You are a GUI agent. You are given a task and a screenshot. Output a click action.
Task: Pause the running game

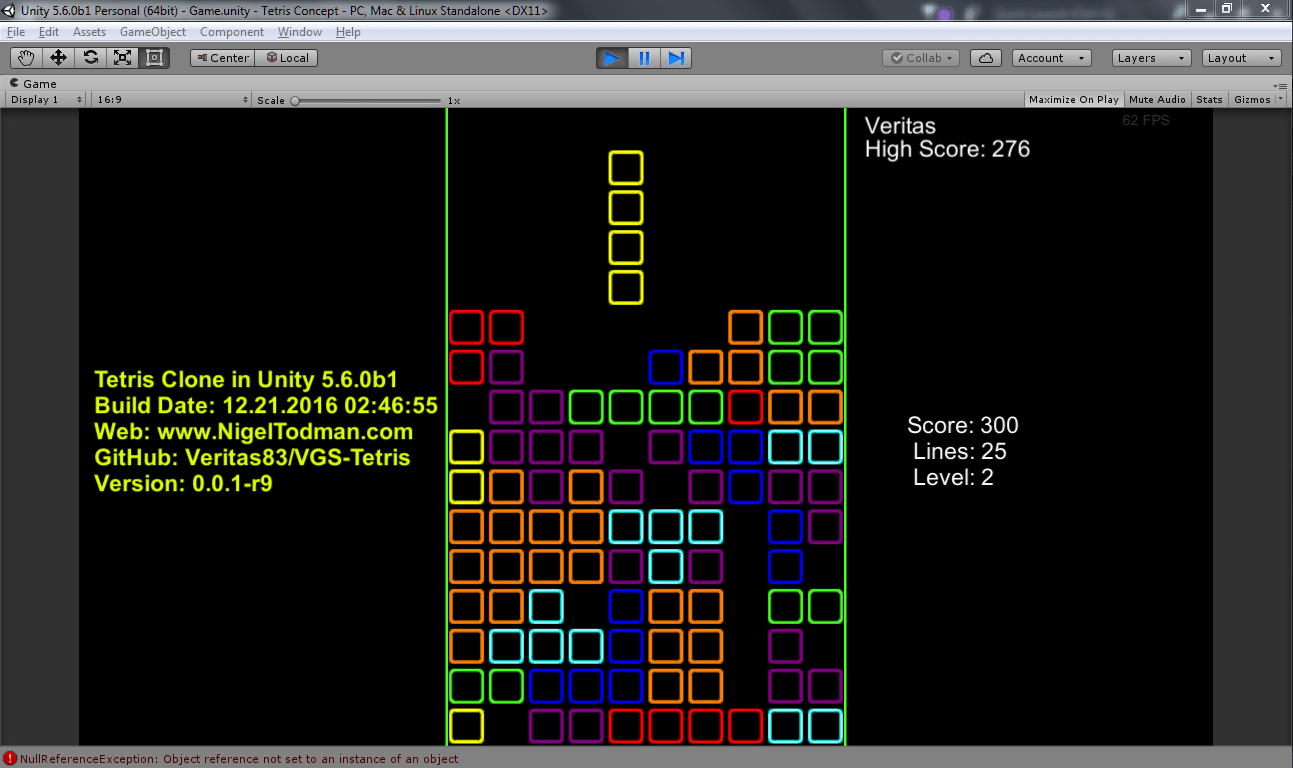pyautogui.click(x=644, y=57)
